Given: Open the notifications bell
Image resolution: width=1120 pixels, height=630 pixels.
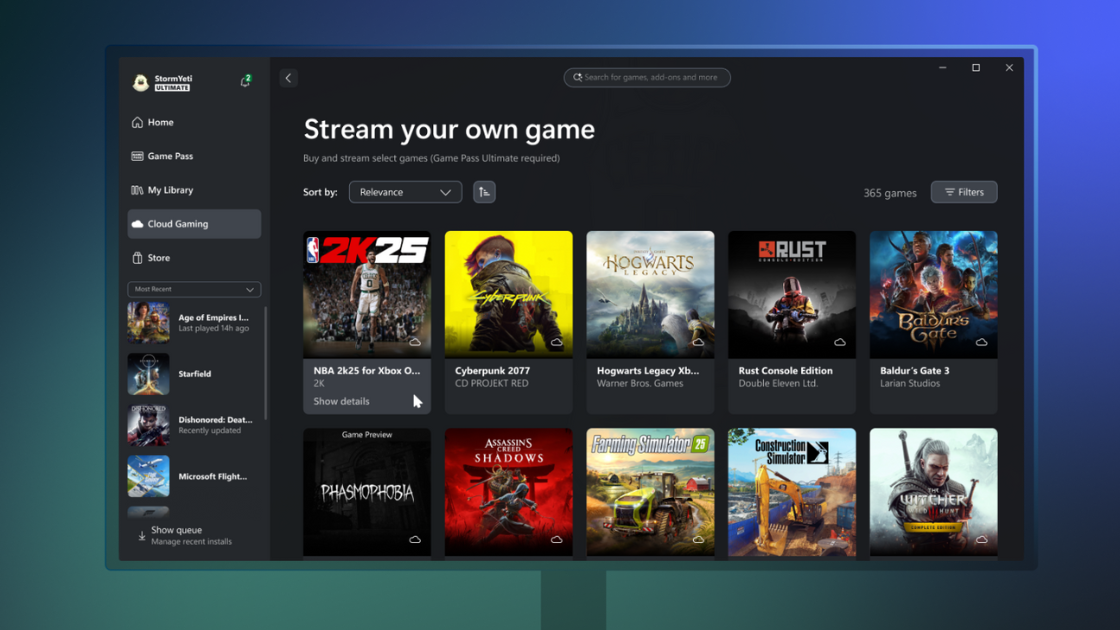Looking at the screenshot, I should pos(245,81).
